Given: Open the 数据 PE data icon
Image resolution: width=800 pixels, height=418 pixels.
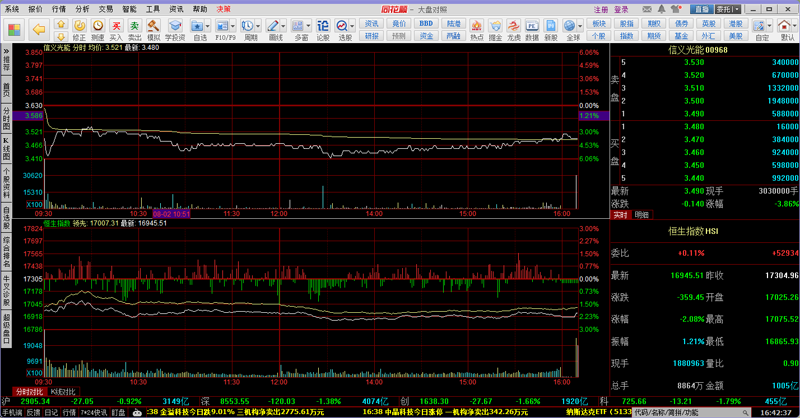Looking at the screenshot, I should (x=532, y=30).
